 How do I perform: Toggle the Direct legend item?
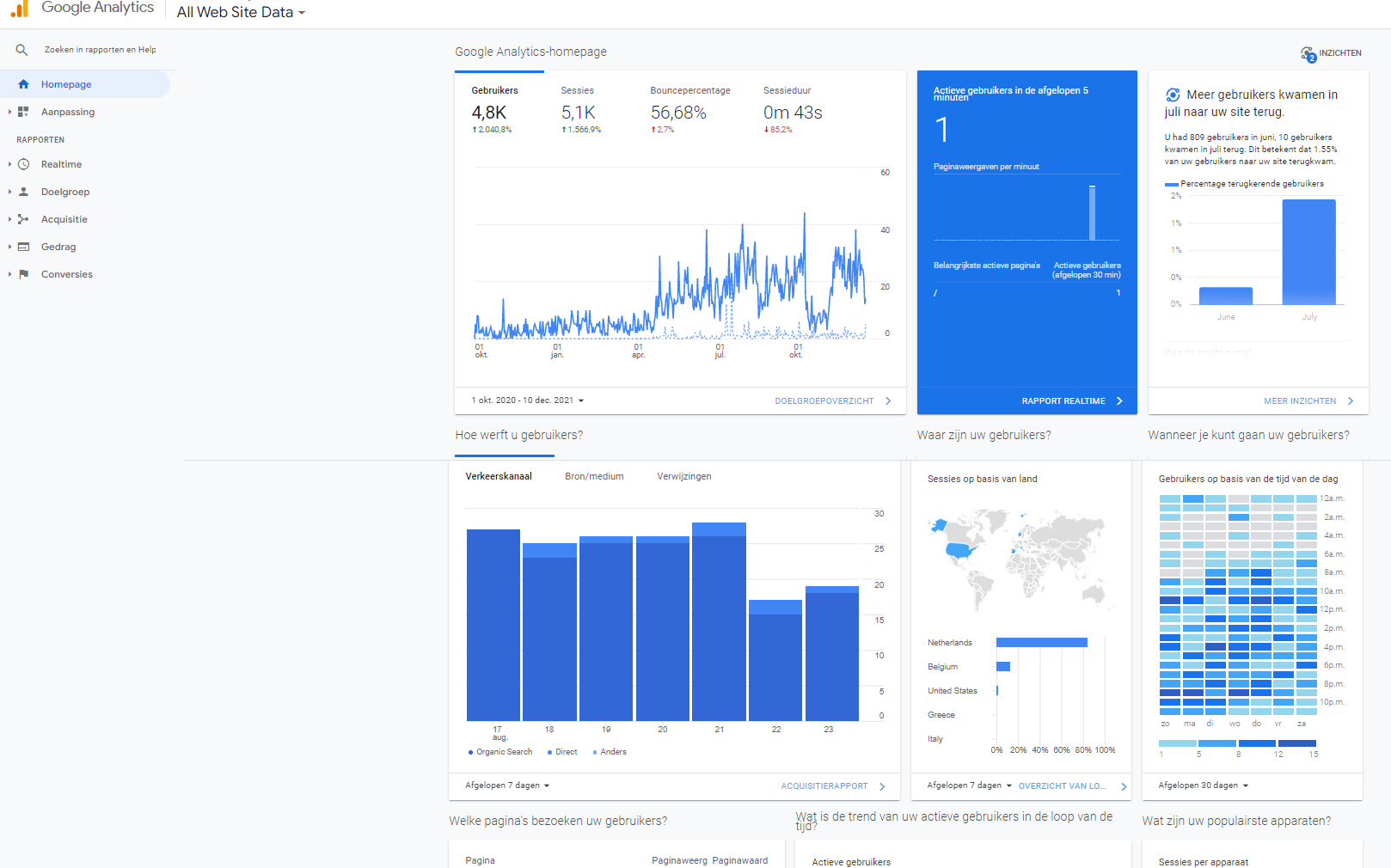click(562, 752)
